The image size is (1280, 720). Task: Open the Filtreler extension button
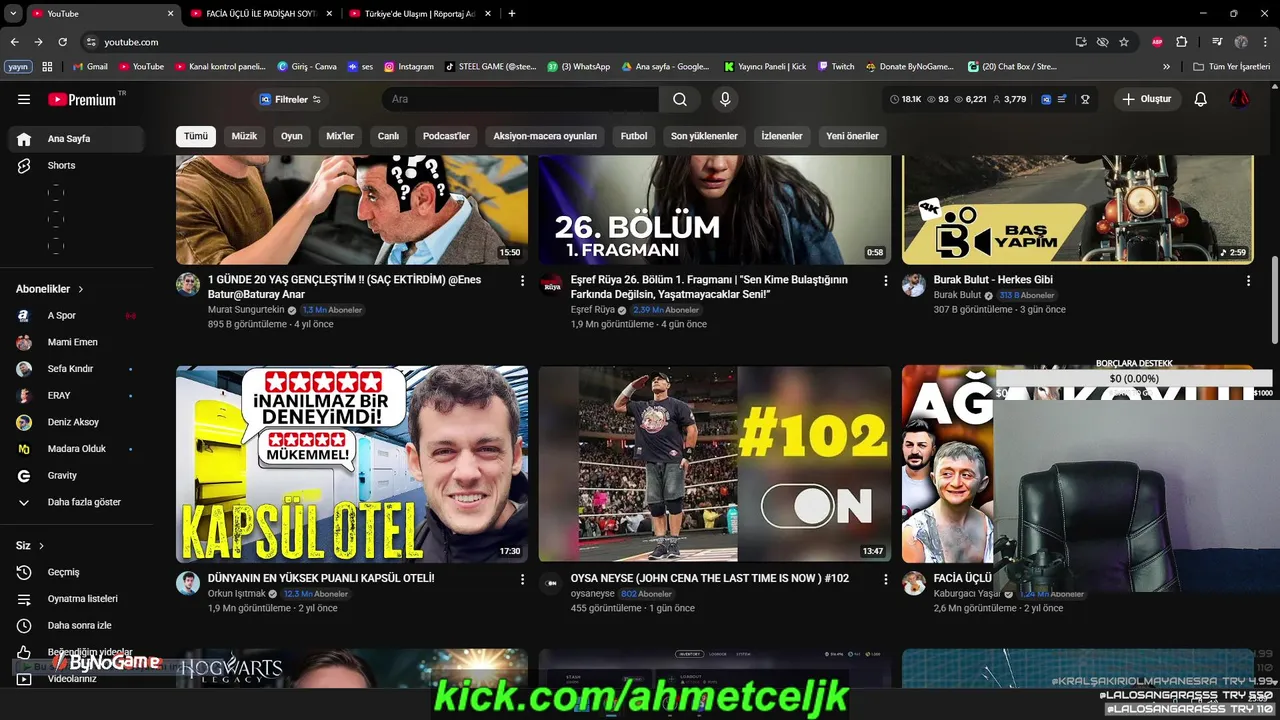290,99
